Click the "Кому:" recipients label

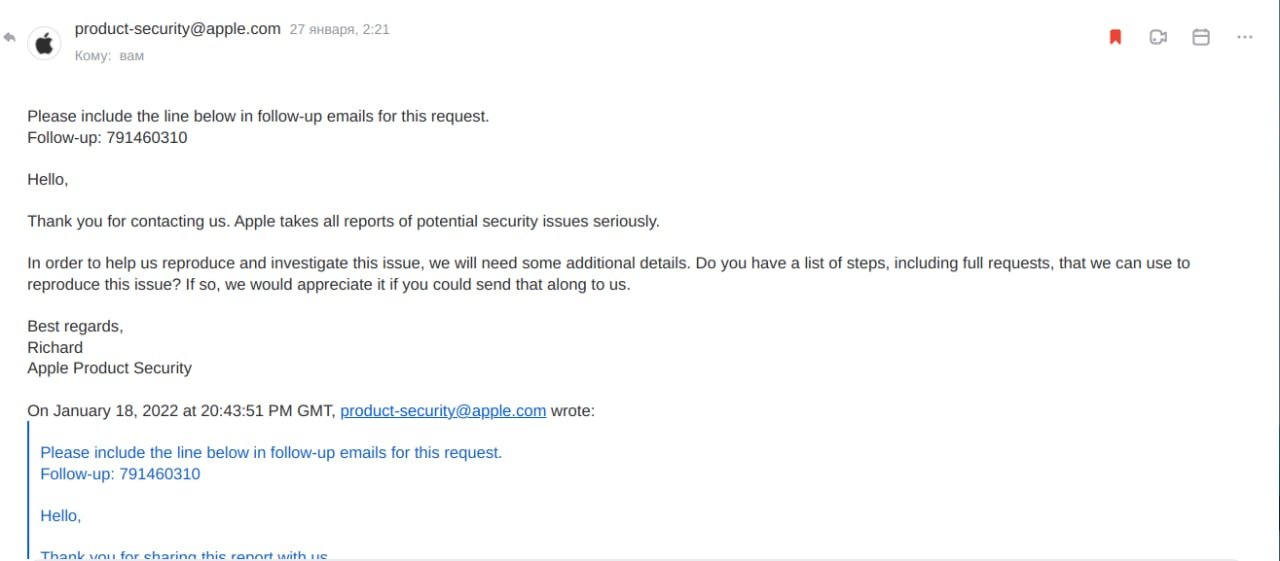[x=93, y=56]
